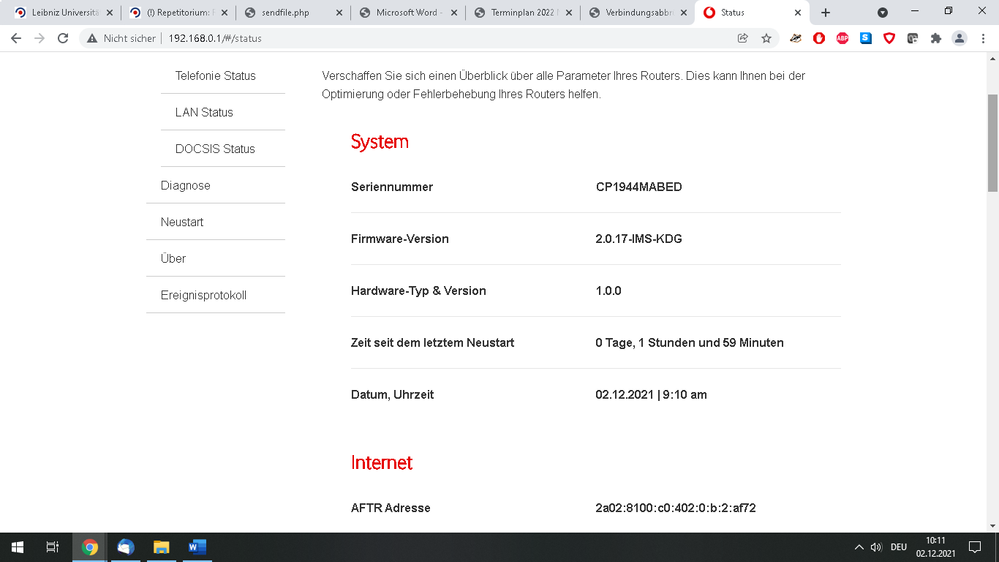Click uptime '0 Tage, 1 Stunden und 59 Minuten'
The height and width of the screenshot is (562, 999).
click(689, 343)
